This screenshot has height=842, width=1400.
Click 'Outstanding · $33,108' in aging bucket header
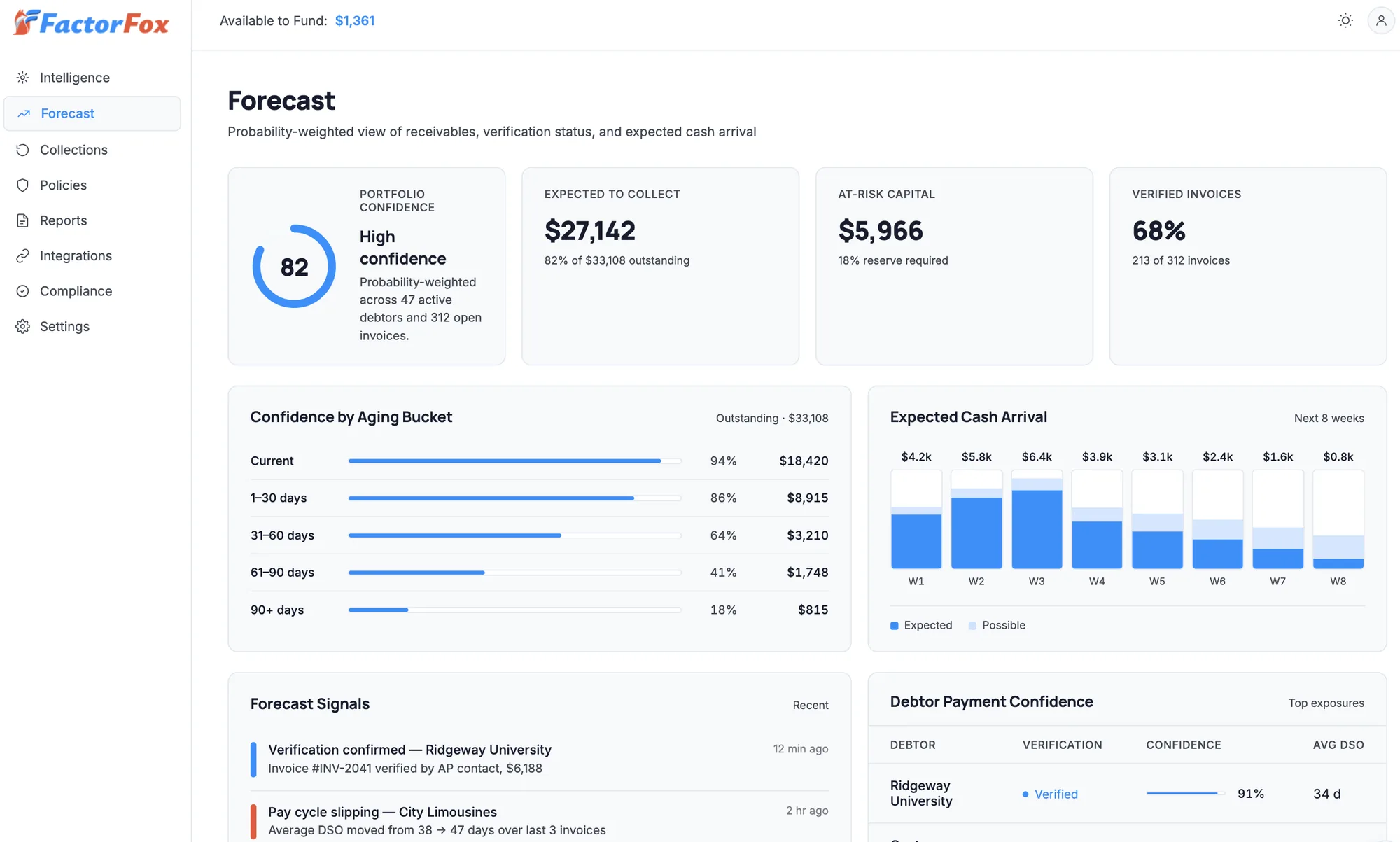point(772,418)
